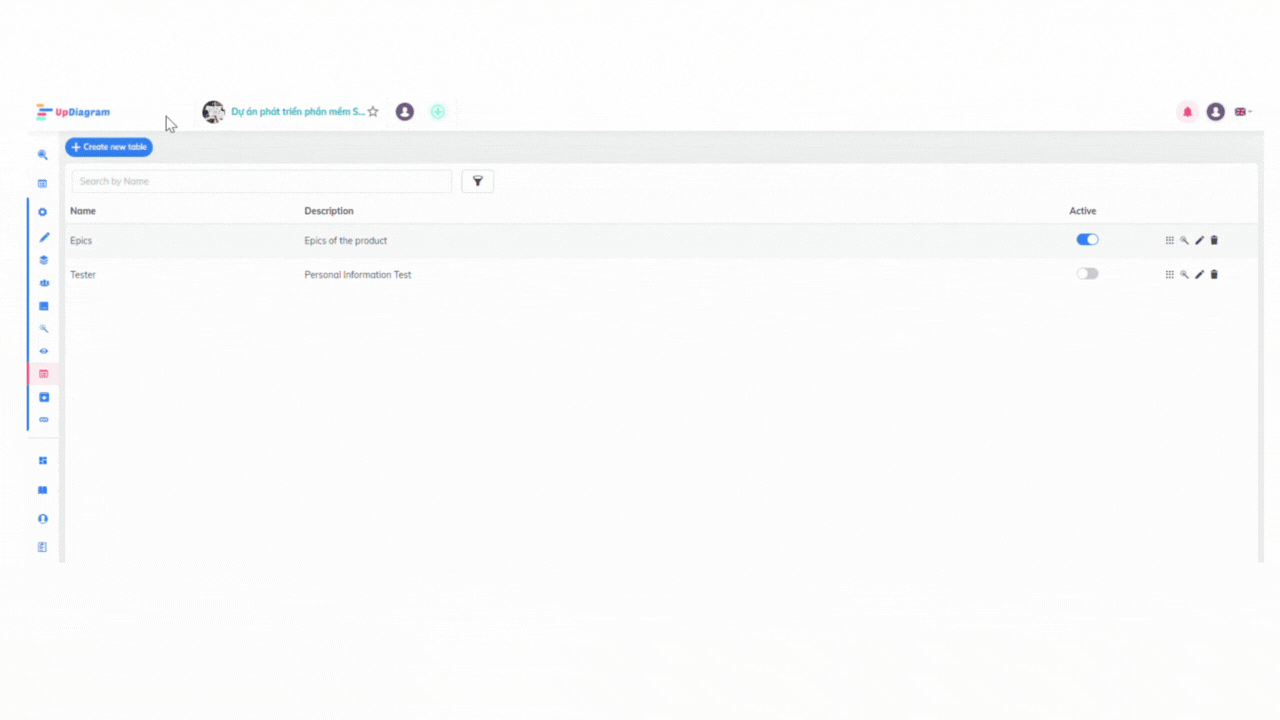Disable the Active toggle for Epics
This screenshot has width=1280, height=720.
click(x=1087, y=240)
